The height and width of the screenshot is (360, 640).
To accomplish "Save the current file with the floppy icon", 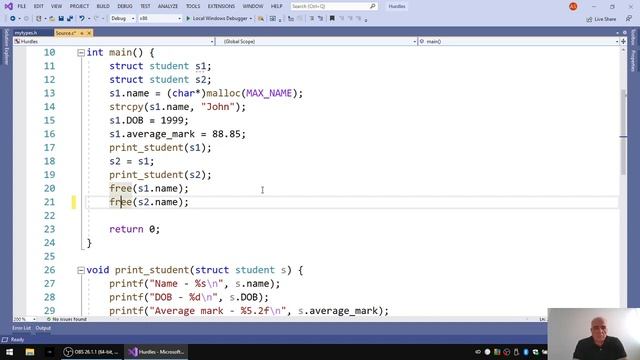I will pyautogui.click(x=61, y=18).
